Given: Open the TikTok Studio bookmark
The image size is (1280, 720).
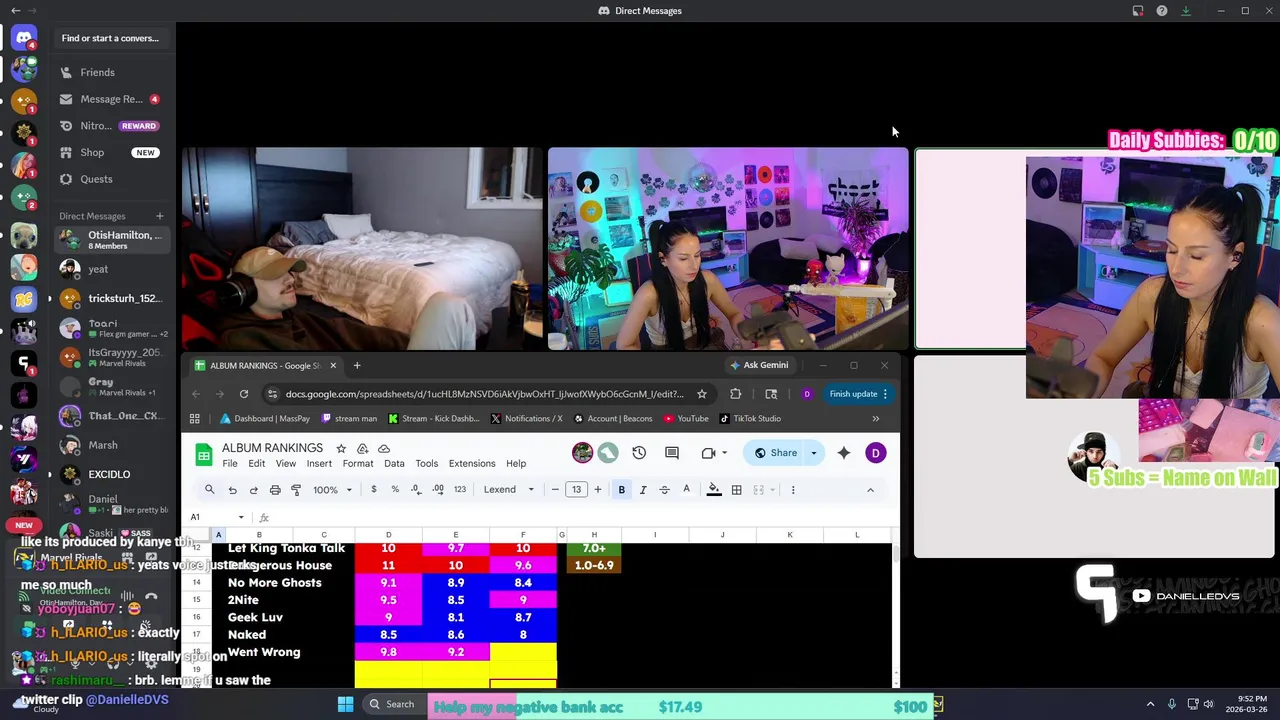Looking at the screenshot, I should coord(750,419).
